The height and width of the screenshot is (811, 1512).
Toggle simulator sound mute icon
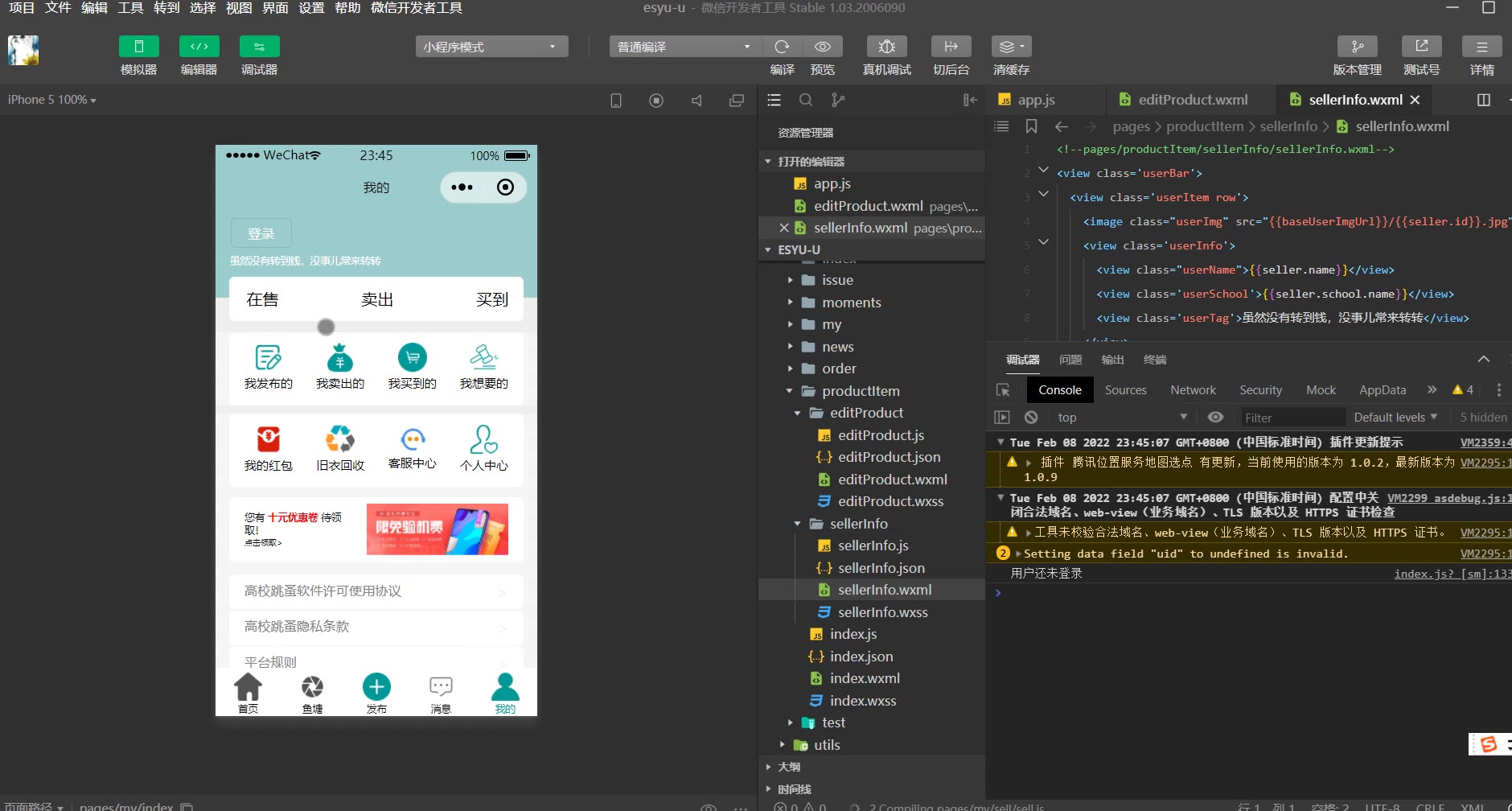[696, 101]
